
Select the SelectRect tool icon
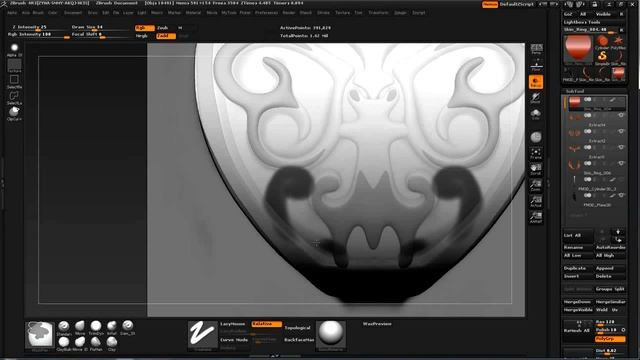(14, 80)
